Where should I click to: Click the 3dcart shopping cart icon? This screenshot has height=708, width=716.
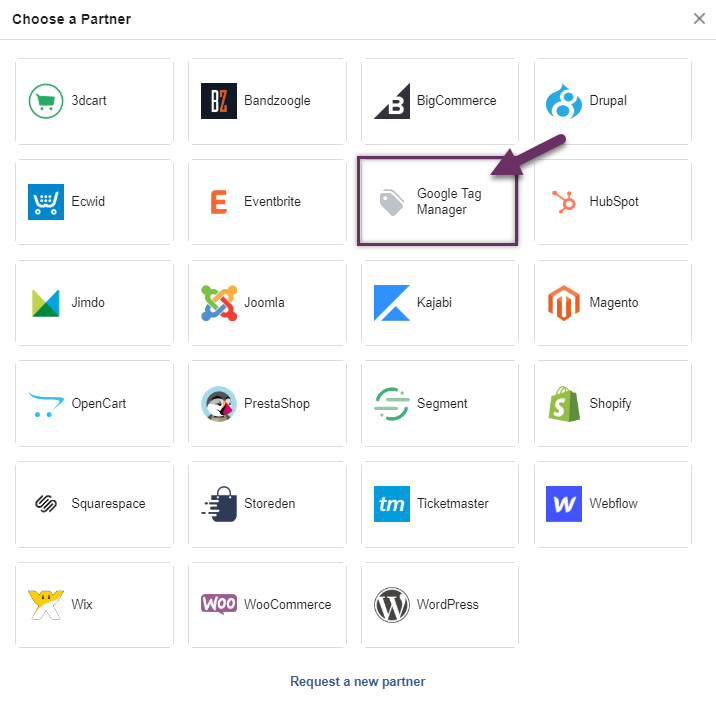[x=46, y=101]
